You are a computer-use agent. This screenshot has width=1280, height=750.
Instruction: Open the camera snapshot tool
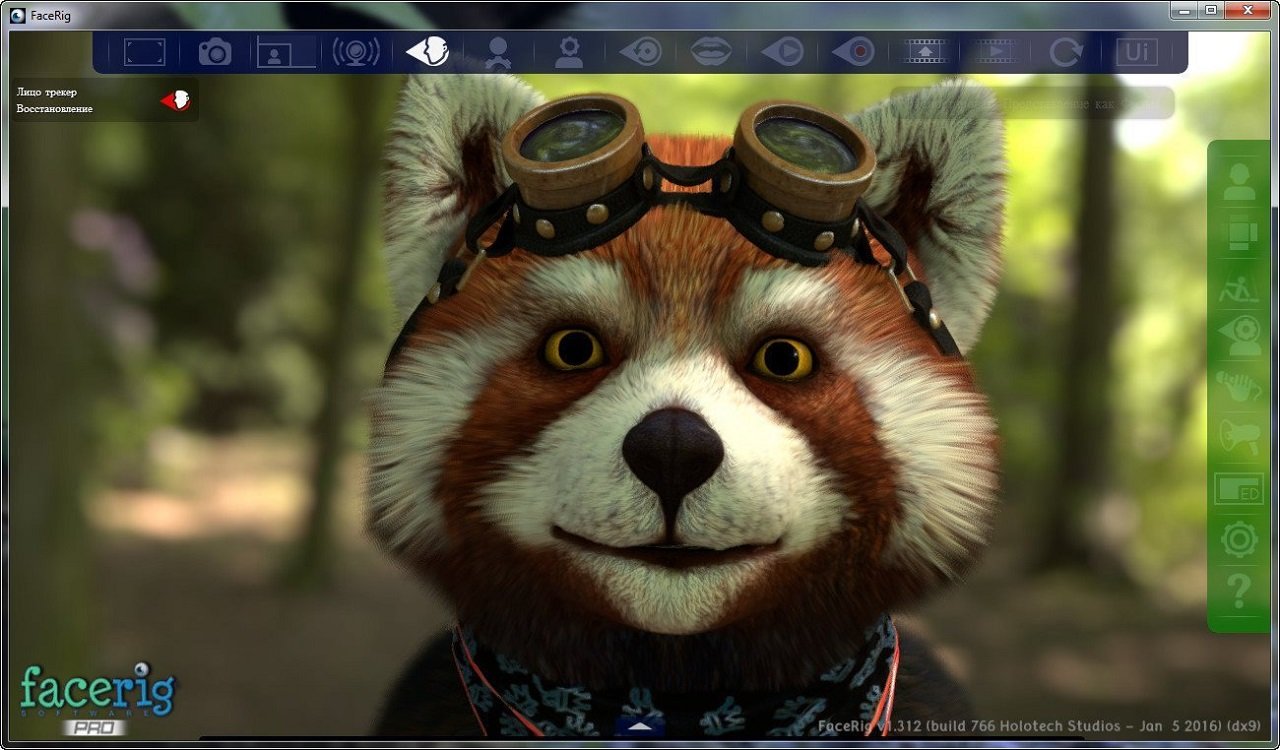213,52
